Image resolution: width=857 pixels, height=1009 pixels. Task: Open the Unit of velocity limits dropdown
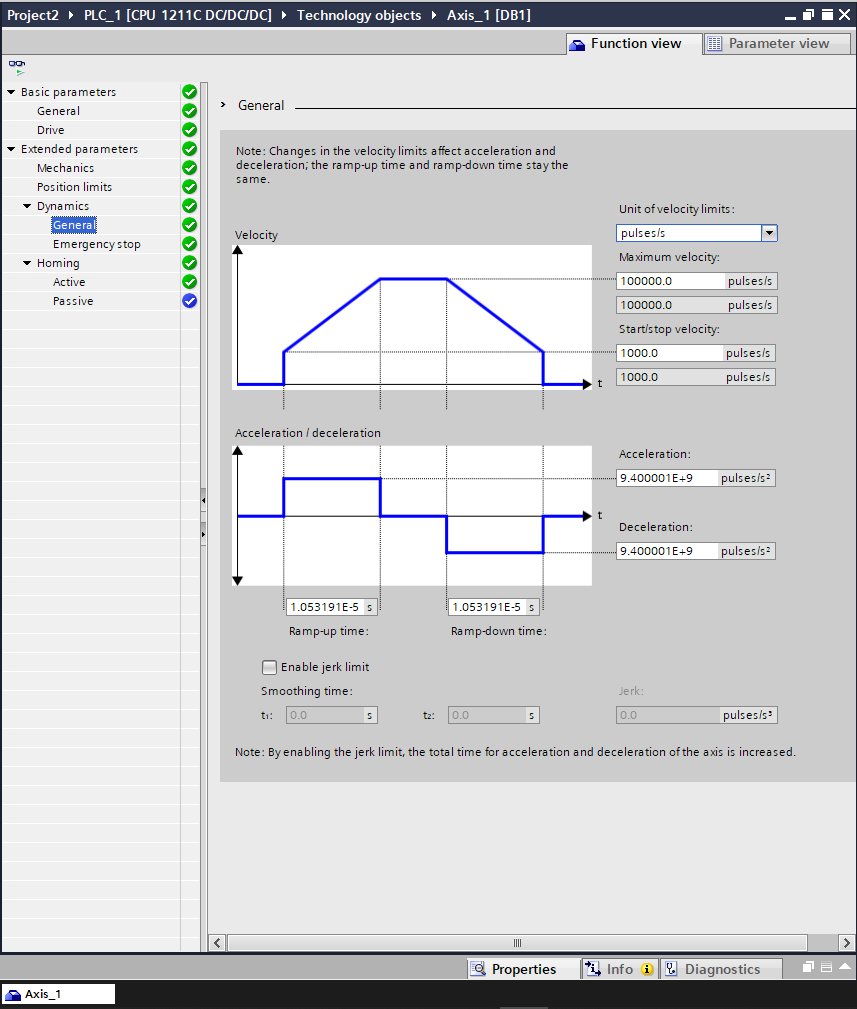click(768, 233)
